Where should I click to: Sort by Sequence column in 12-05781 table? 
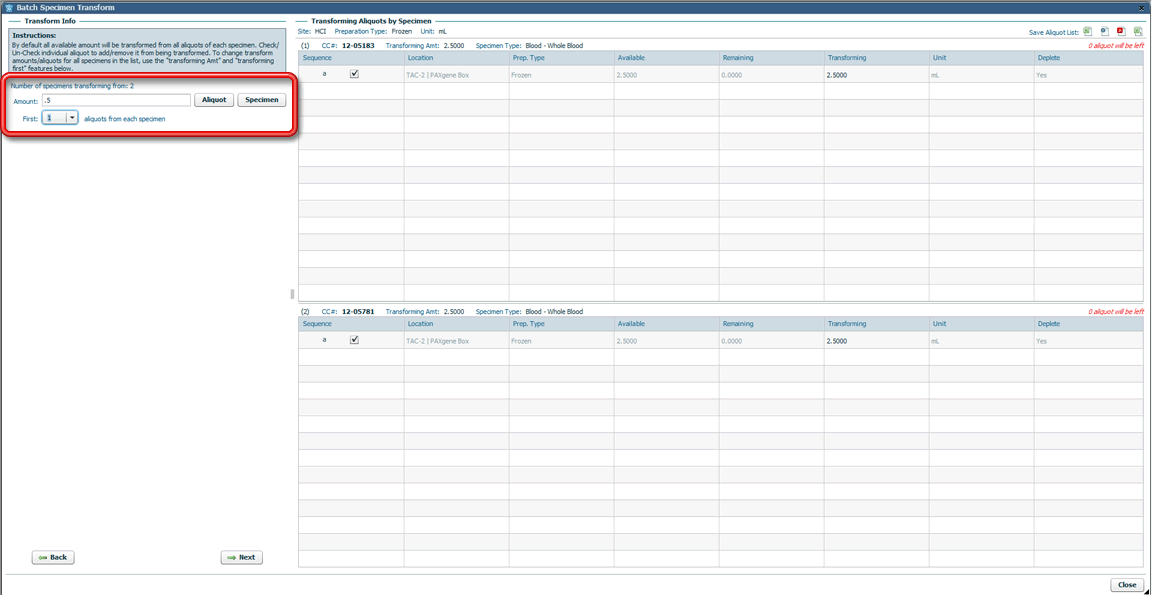coord(351,324)
